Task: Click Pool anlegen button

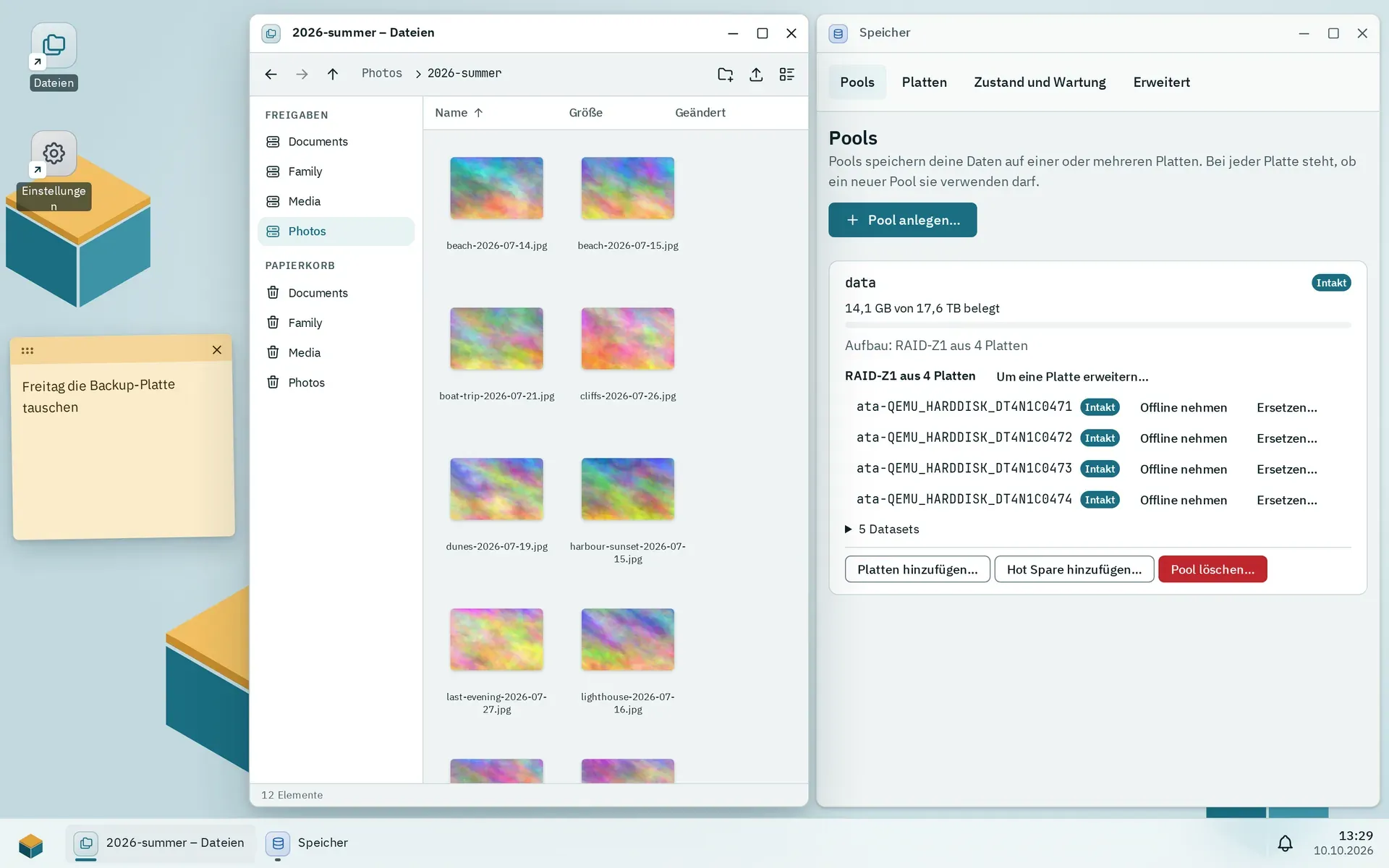Action: pyautogui.click(x=902, y=220)
